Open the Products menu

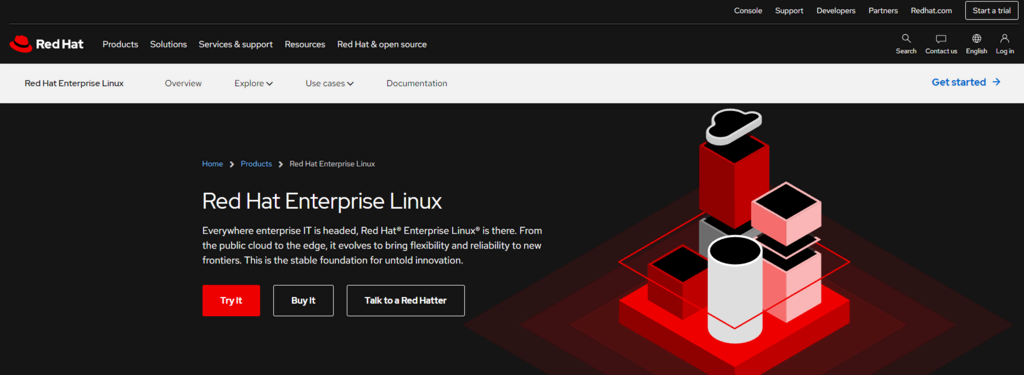[120, 44]
